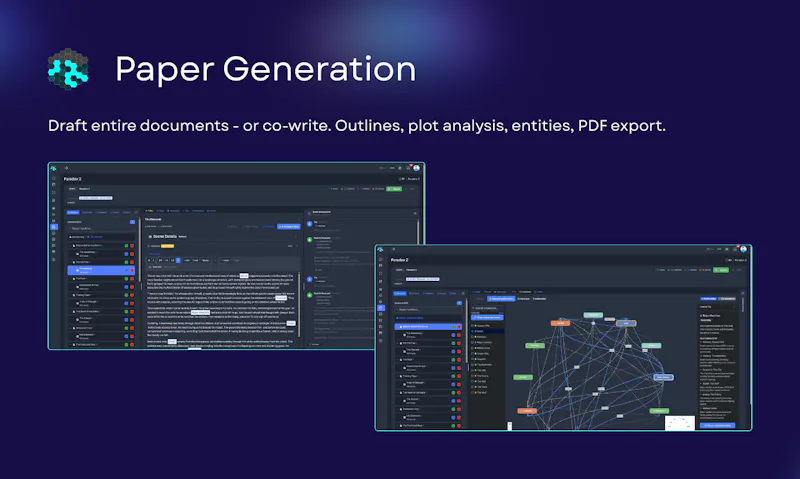Select highlighted blue outline row in right window

click(428, 326)
